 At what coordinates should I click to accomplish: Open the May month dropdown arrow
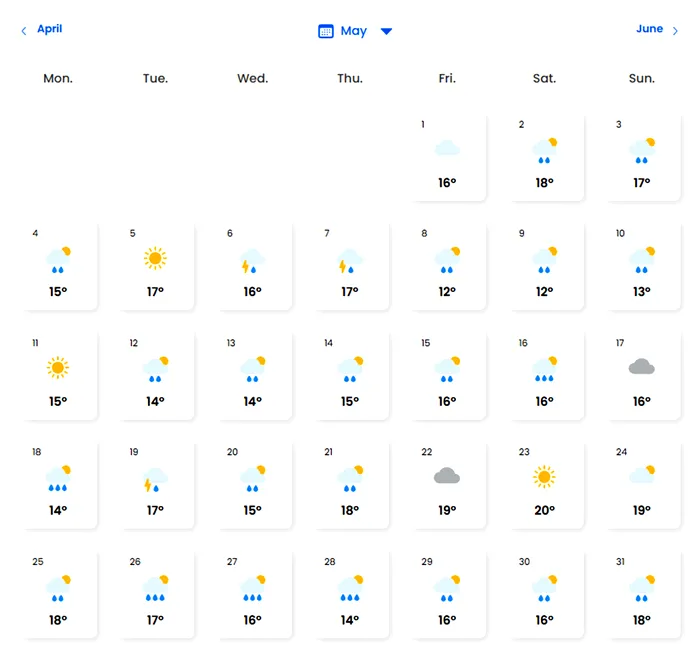pyautogui.click(x=386, y=31)
